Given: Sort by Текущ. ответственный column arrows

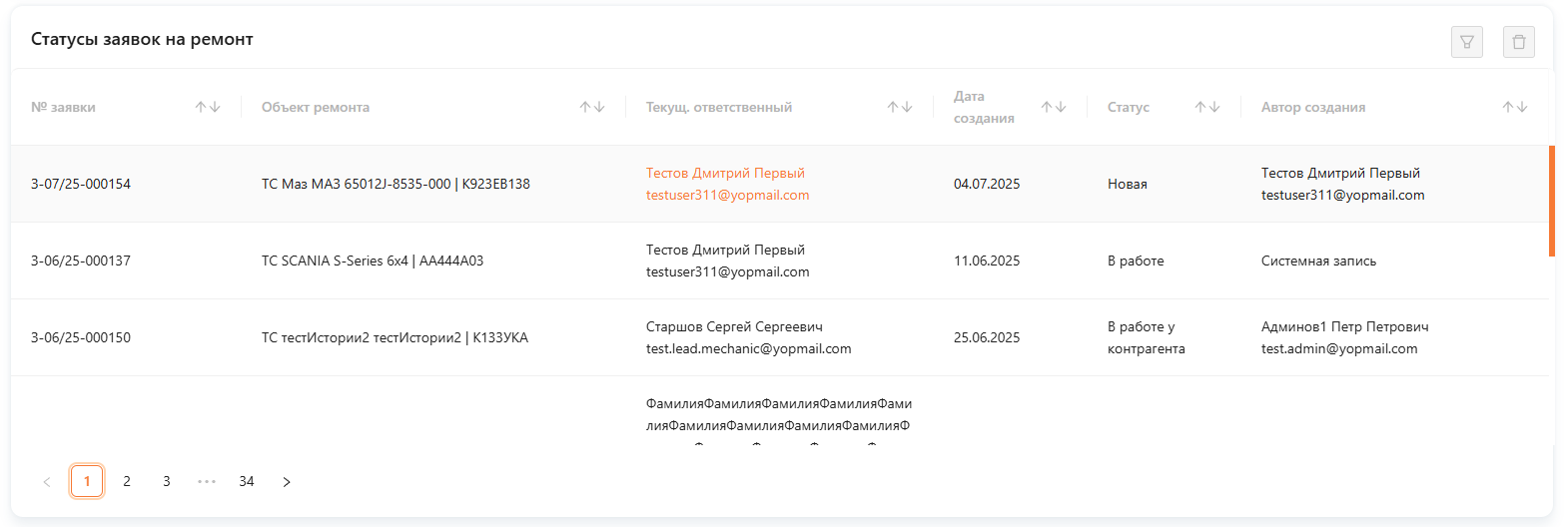Looking at the screenshot, I should click(x=900, y=107).
